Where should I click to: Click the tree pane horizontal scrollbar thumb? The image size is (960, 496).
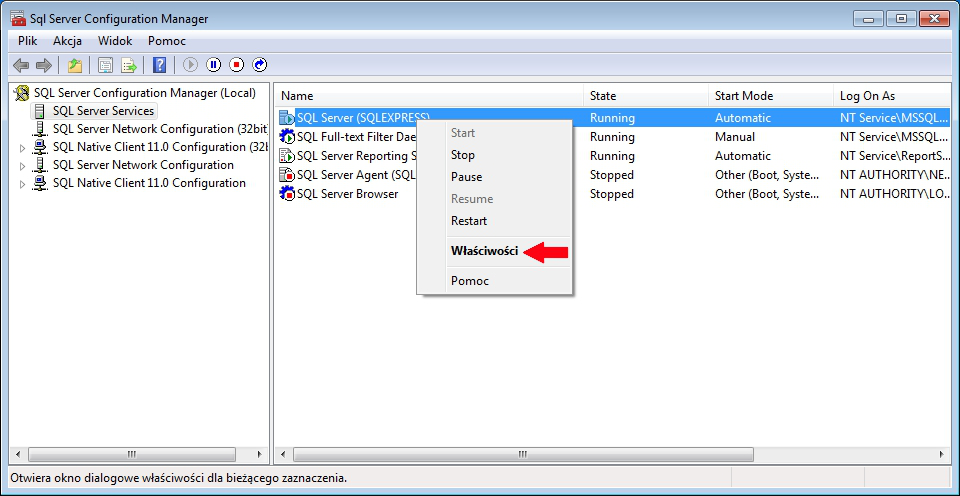click(132, 454)
